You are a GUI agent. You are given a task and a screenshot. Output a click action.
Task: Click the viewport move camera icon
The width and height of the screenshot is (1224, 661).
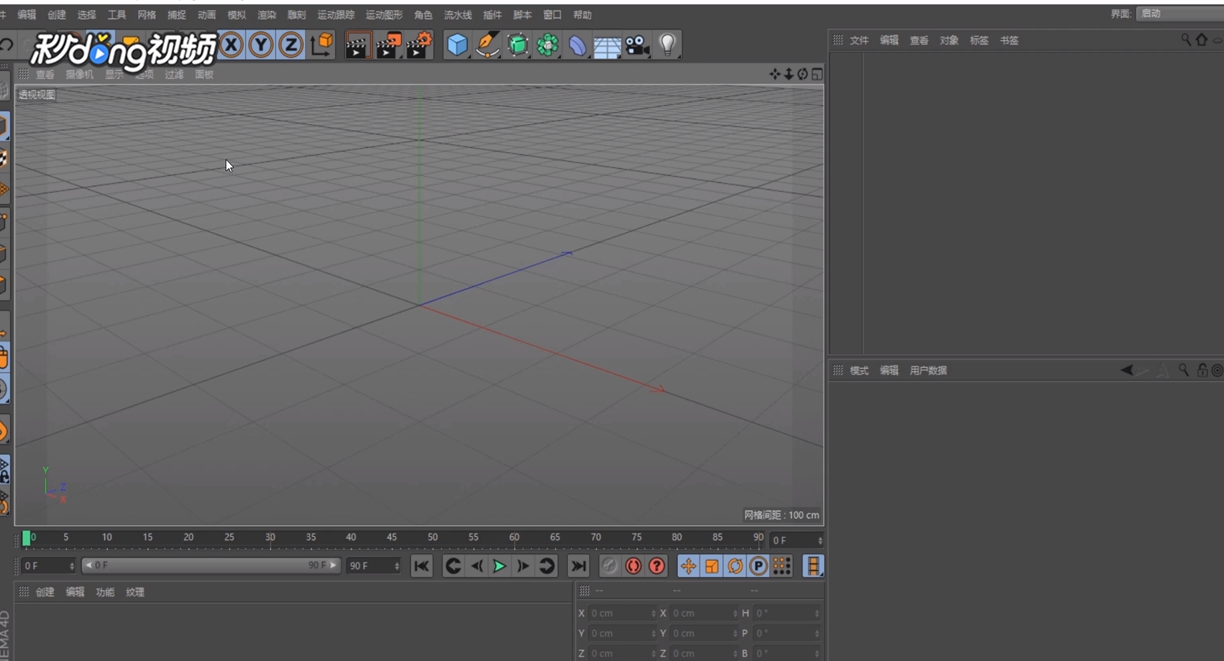tap(775, 74)
